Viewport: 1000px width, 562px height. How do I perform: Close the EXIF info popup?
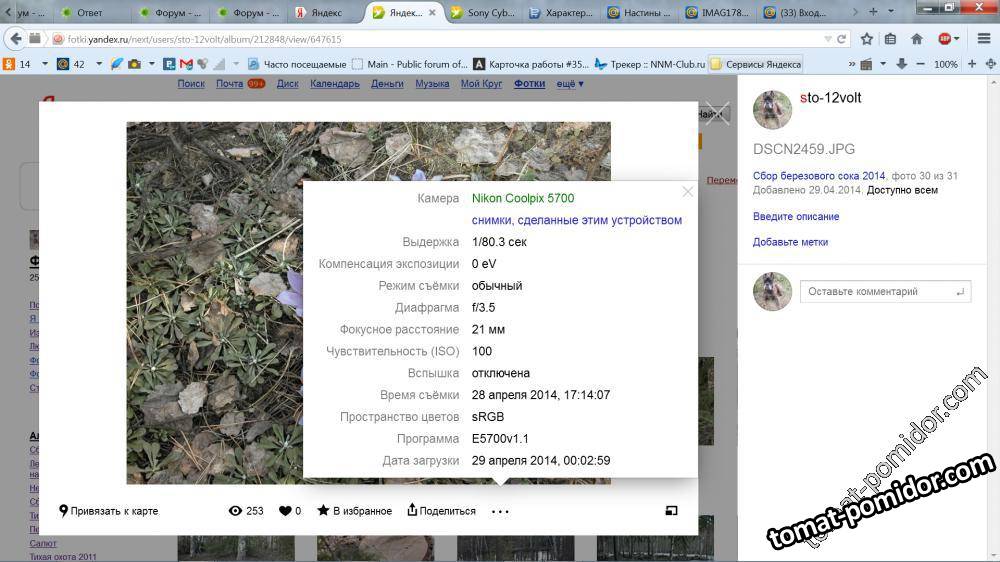(x=687, y=192)
